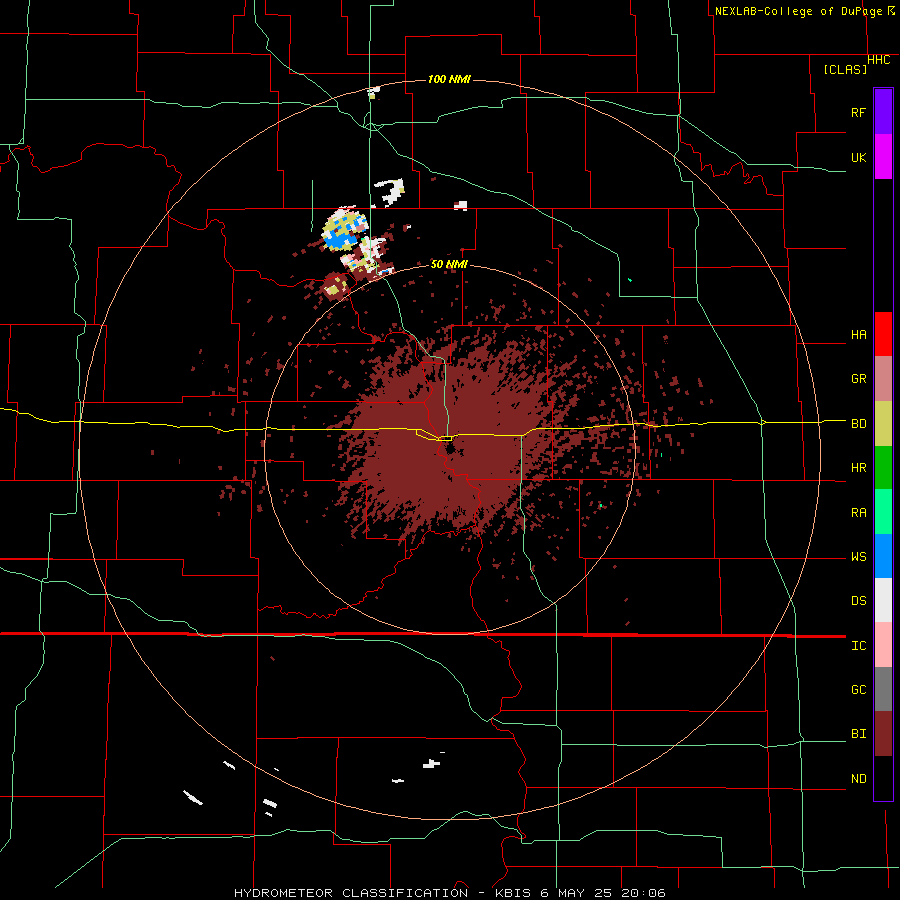
Task: Click the HHC product label
Action: pyautogui.click(x=878, y=60)
